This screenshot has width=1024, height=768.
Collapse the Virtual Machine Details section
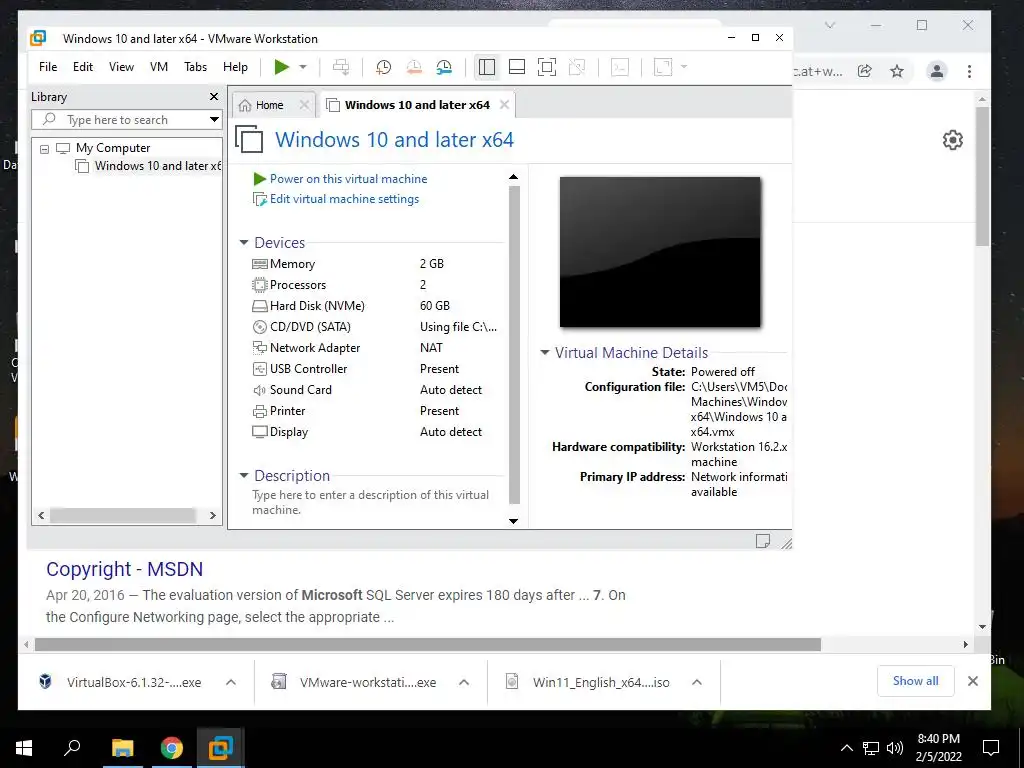545,353
